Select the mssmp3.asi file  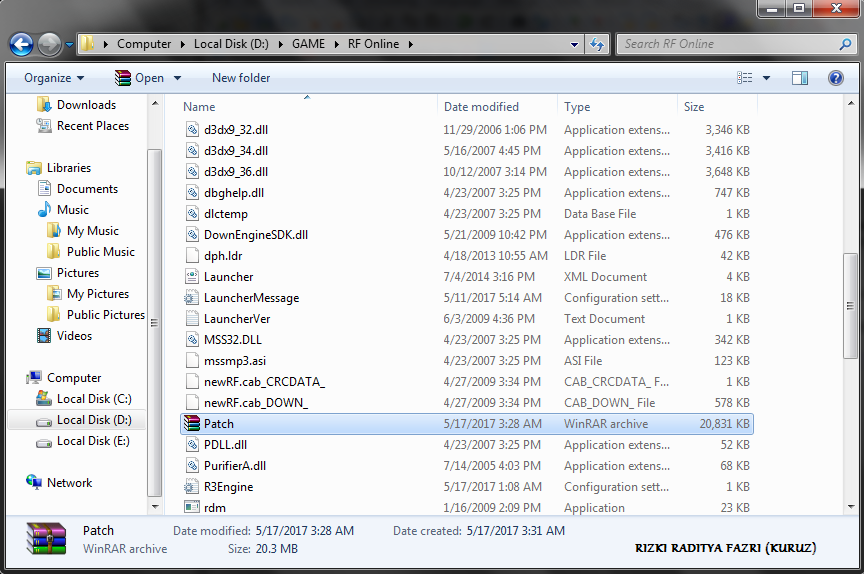click(x=234, y=361)
